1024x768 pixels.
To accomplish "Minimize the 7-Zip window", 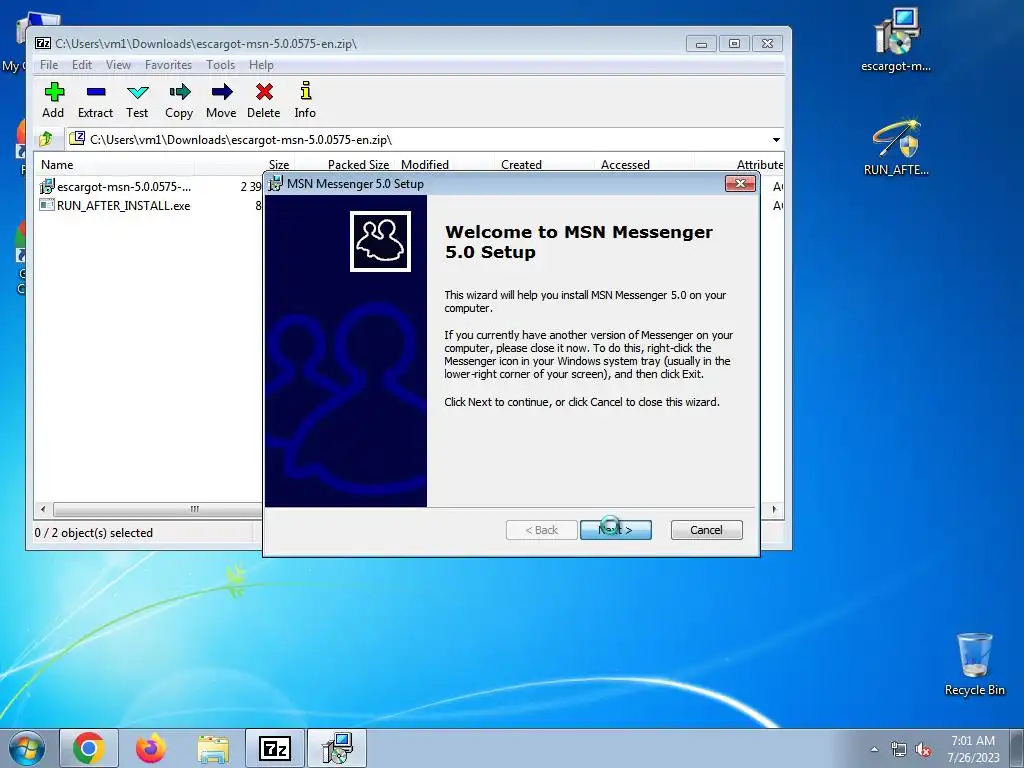I will (701, 44).
